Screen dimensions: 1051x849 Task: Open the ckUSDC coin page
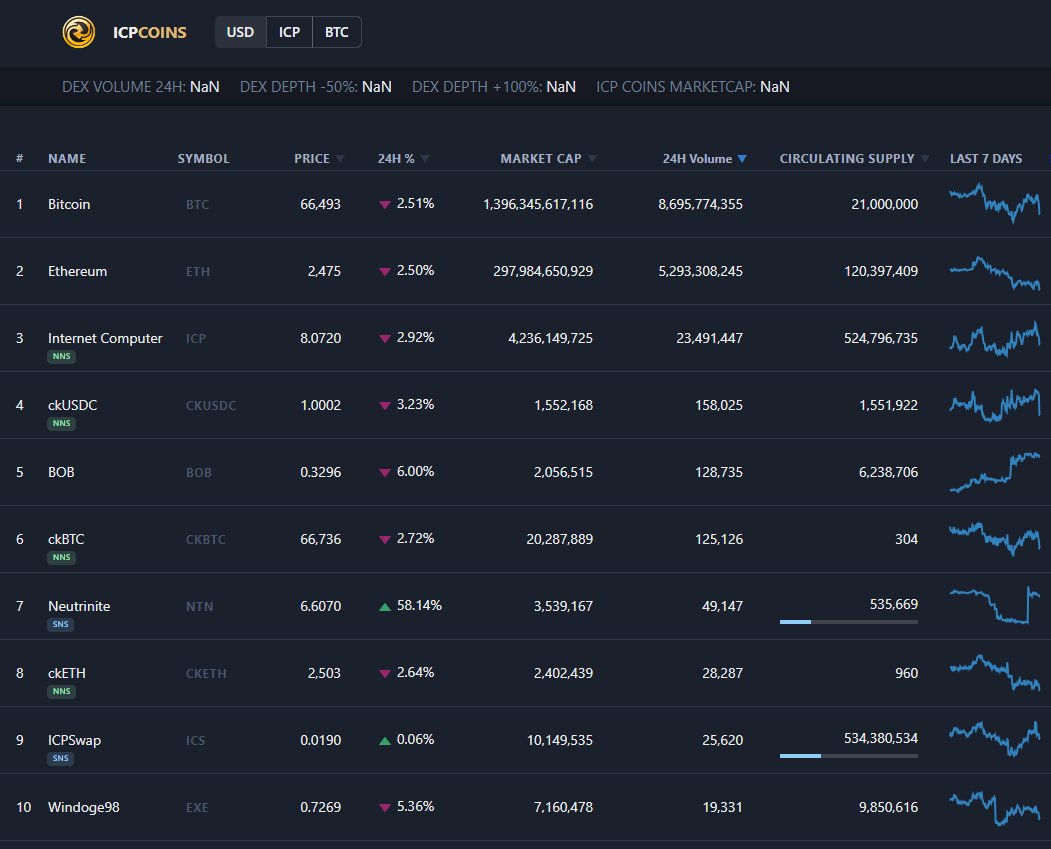tap(72, 405)
